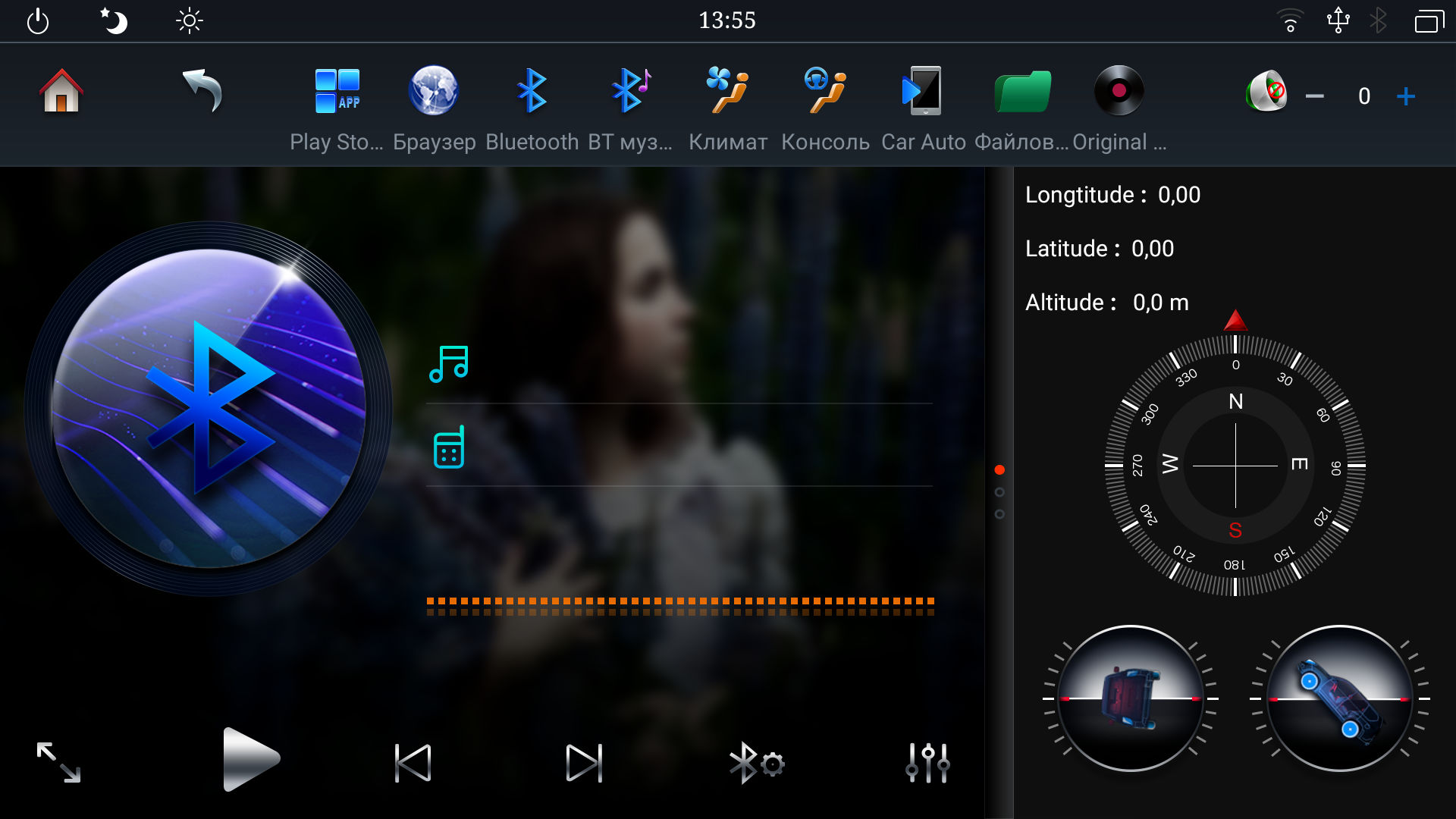Tap the back arrow button

[x=202, y=91]
